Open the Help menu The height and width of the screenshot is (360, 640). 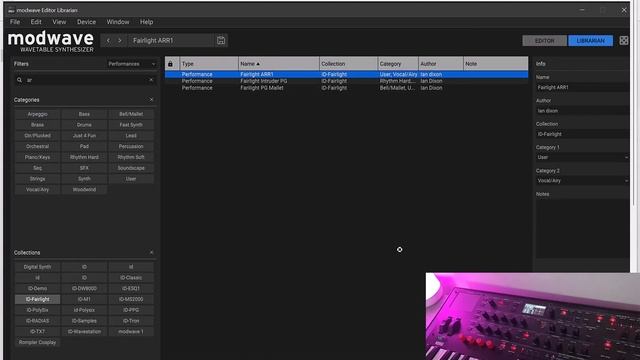click(x=147, y=22)
